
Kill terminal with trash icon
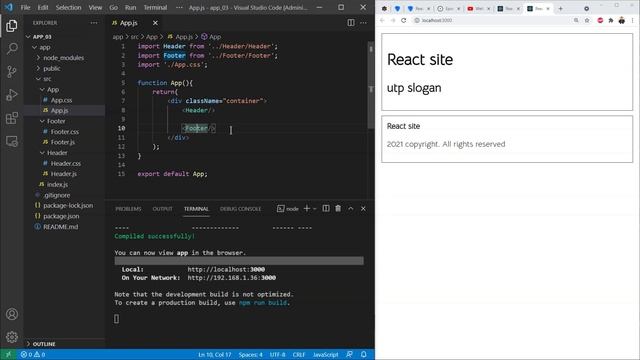[x=338, y=209]
